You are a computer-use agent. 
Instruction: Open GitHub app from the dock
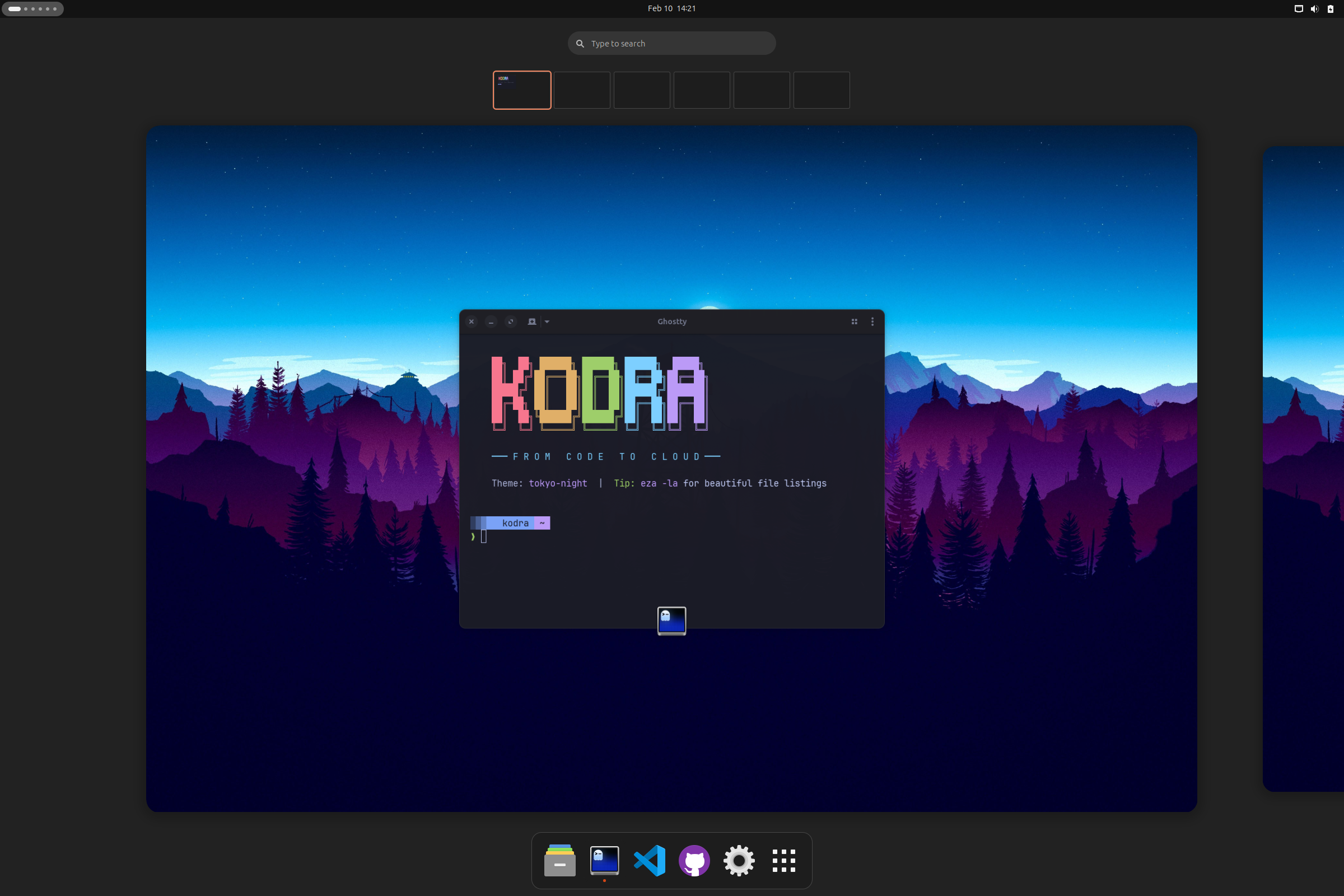point(694,861)
